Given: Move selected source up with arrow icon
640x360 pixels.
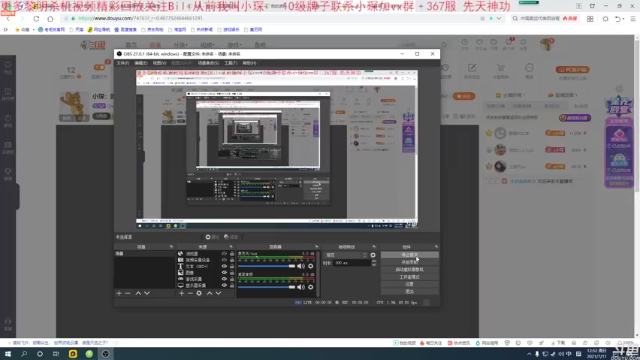Looking at the screenshot, I should pos(209,293).
